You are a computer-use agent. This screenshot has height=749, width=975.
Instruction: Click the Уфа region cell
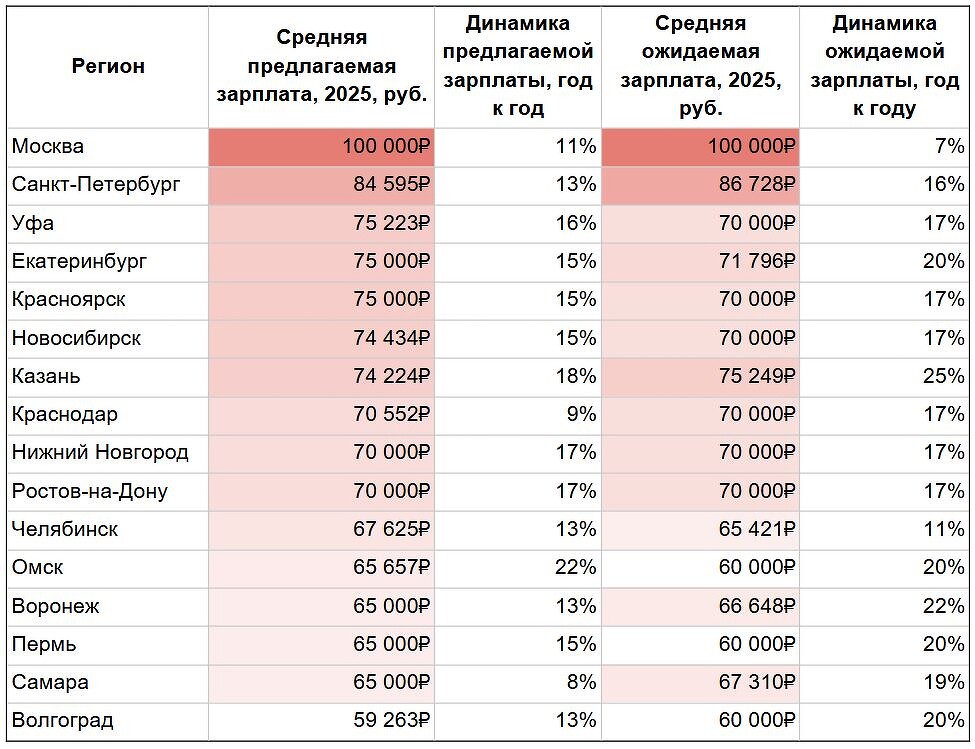click(108, 224)
